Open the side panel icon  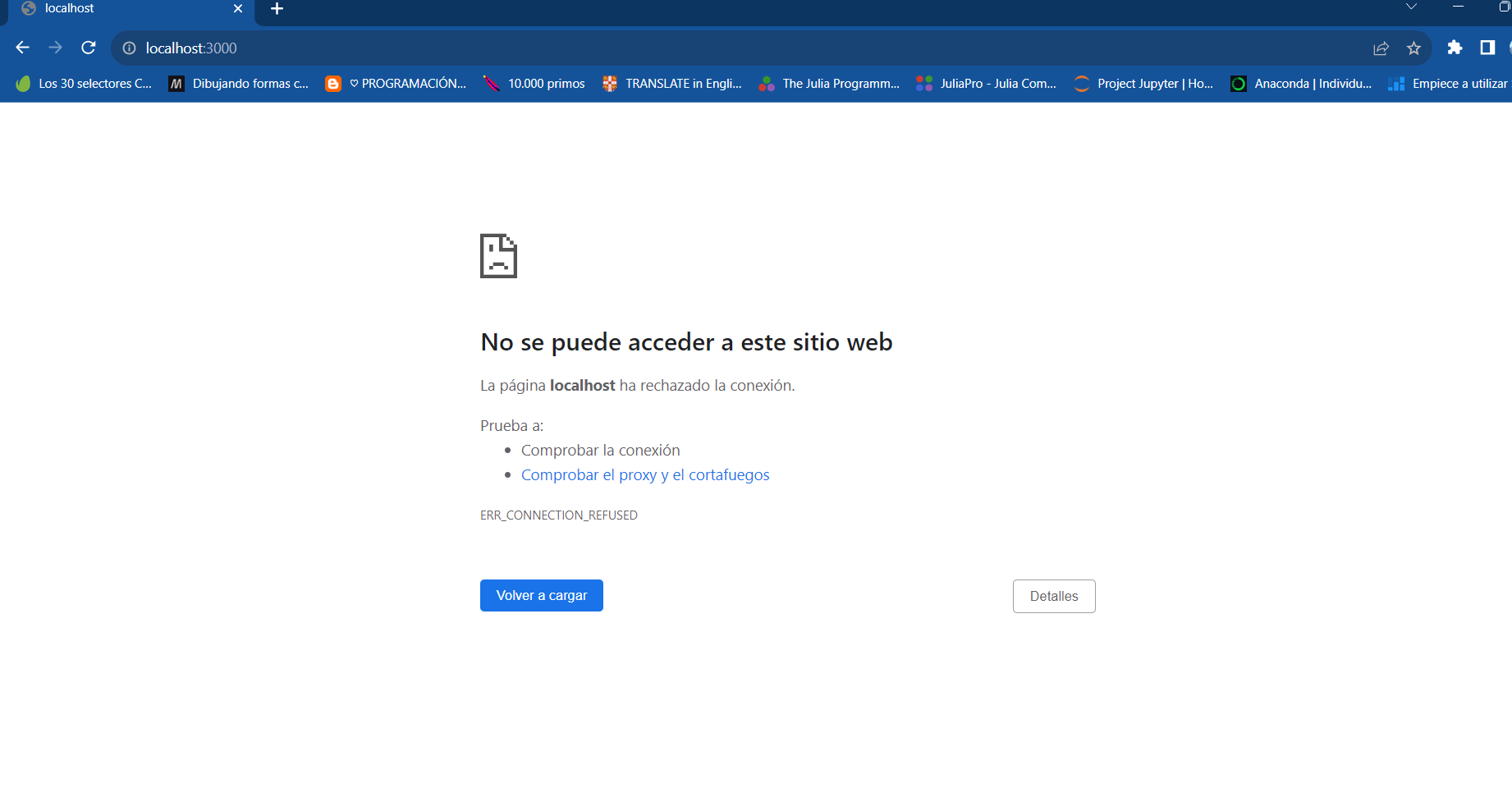1487,48
